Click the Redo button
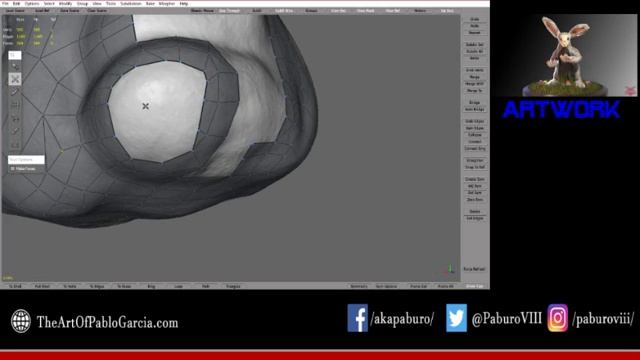Image resolution: width=640 pixels, height=360 pixels. click(x=475, y=26)
